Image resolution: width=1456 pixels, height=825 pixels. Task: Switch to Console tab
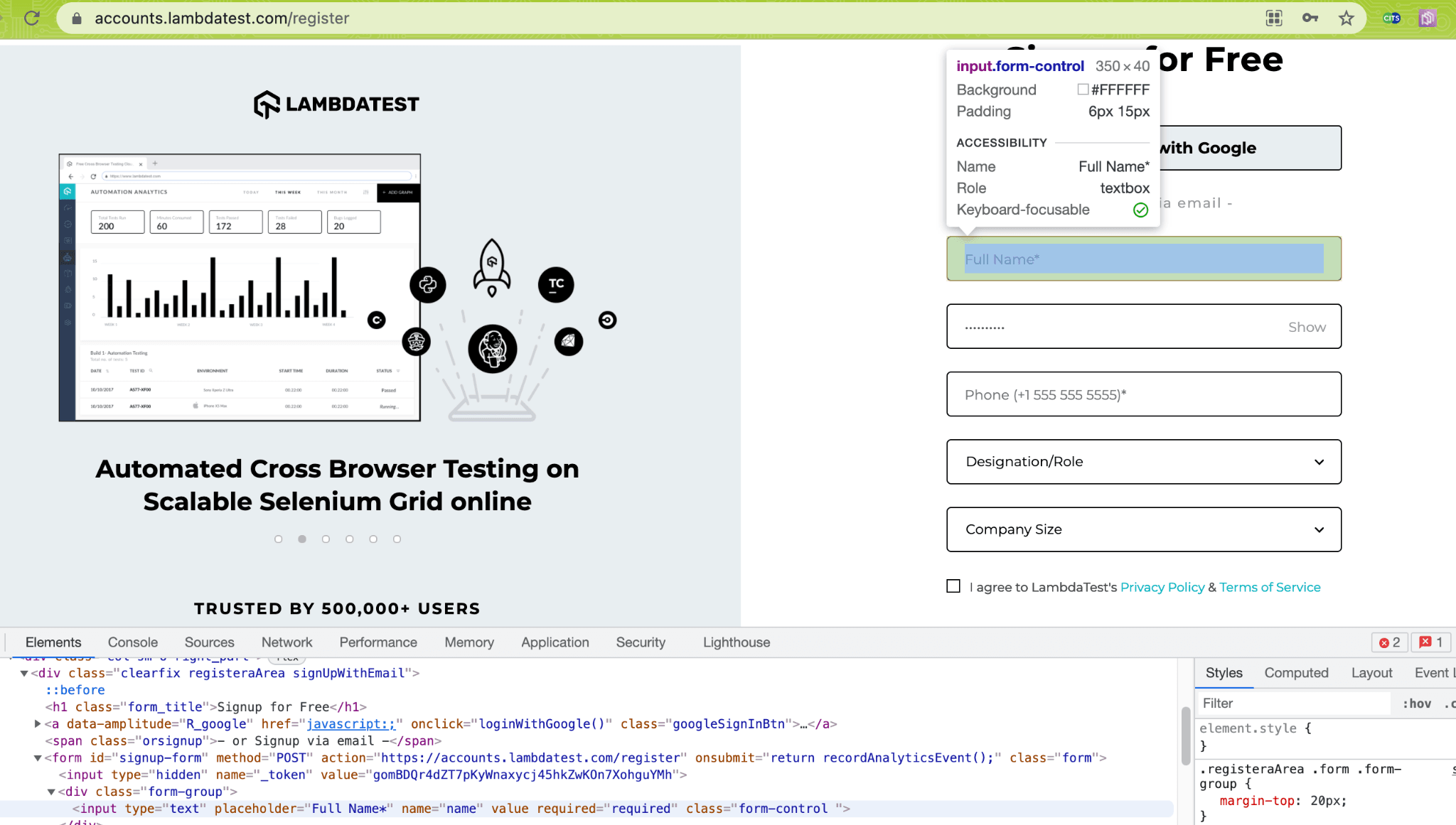[x=133, y=642]
